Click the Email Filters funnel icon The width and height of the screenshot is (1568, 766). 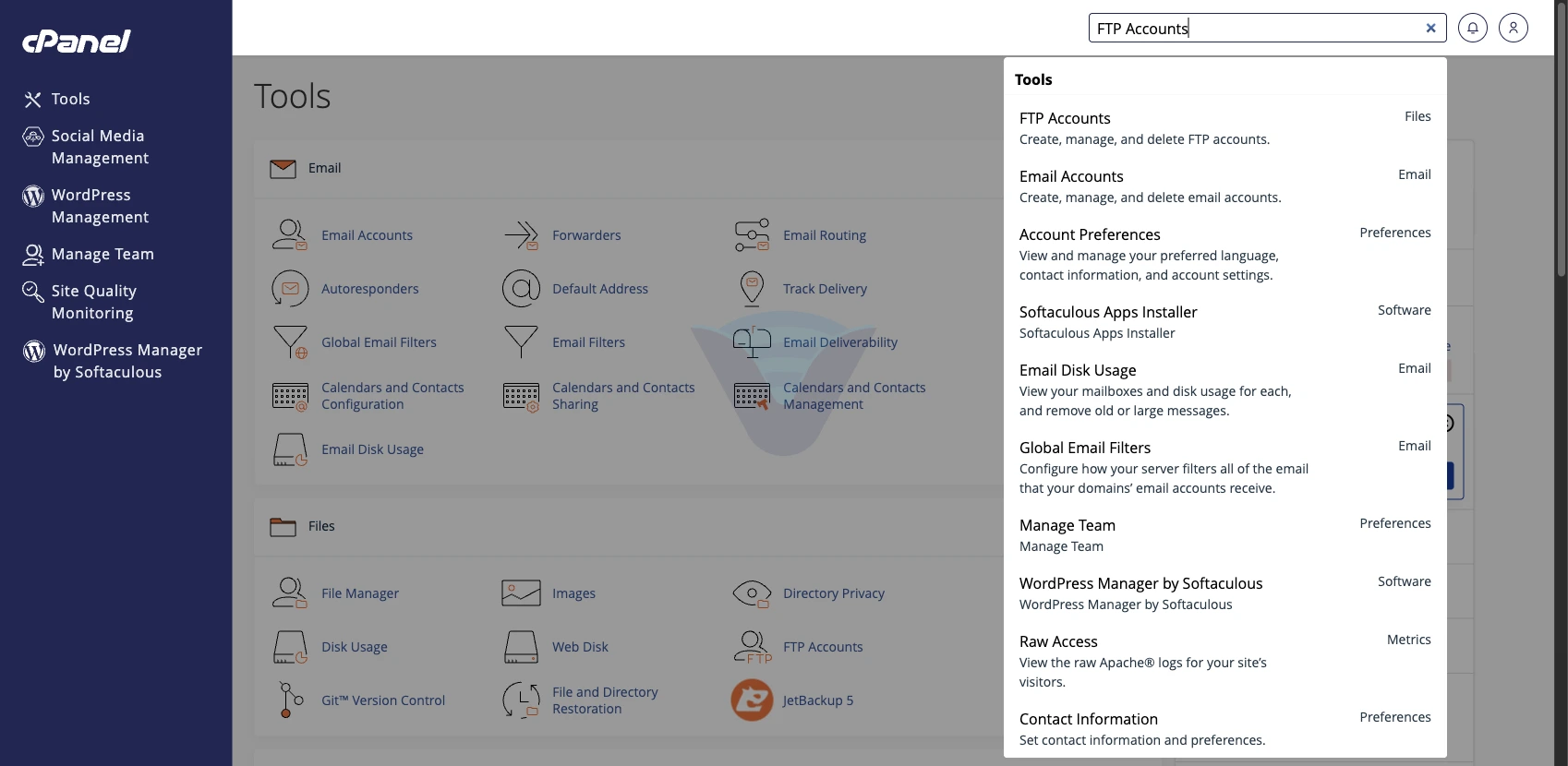click(521, 342)
